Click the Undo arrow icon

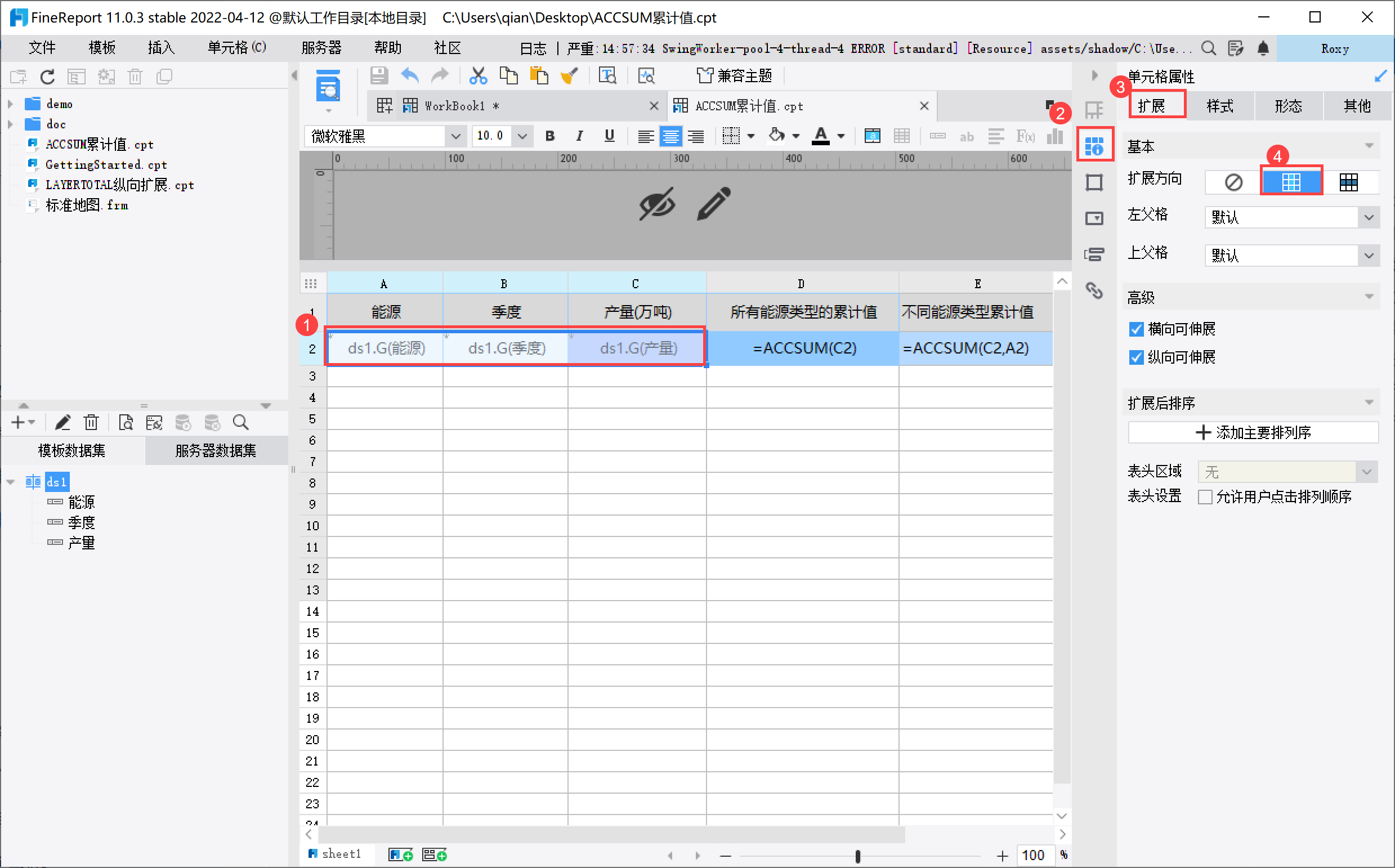pyautogui.click(x=410, y=75)
